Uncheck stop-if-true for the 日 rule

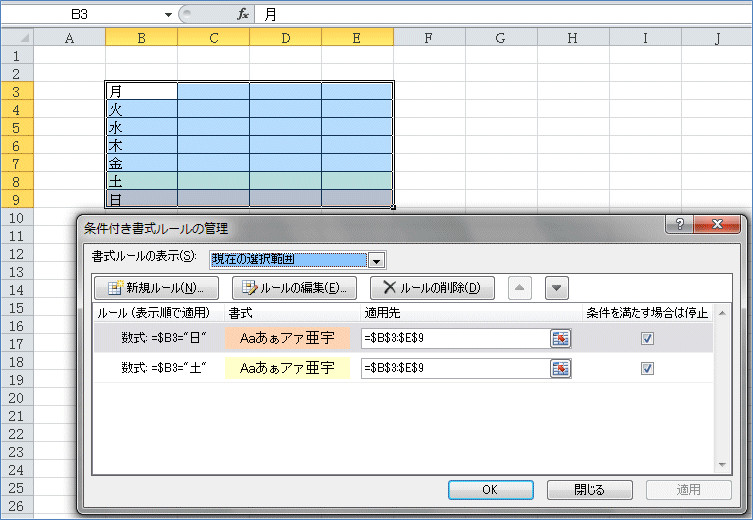tap(647, 339)
